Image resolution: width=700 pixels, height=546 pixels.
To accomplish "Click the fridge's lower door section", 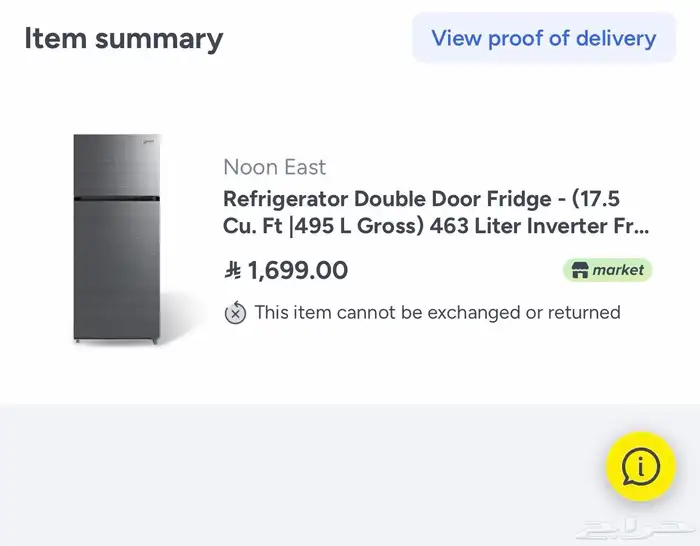I will 117,272.
